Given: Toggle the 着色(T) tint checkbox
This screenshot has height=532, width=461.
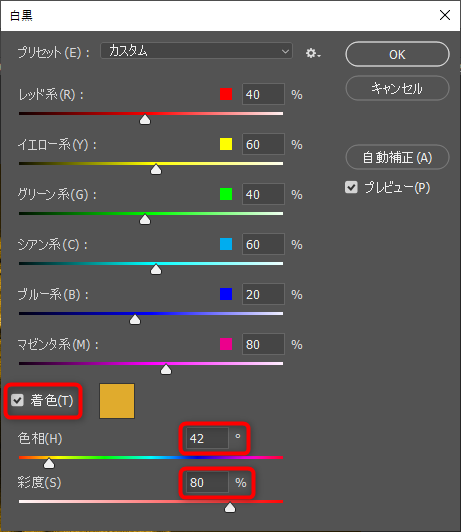Looking at the screenshot, I should click(17, 400).
